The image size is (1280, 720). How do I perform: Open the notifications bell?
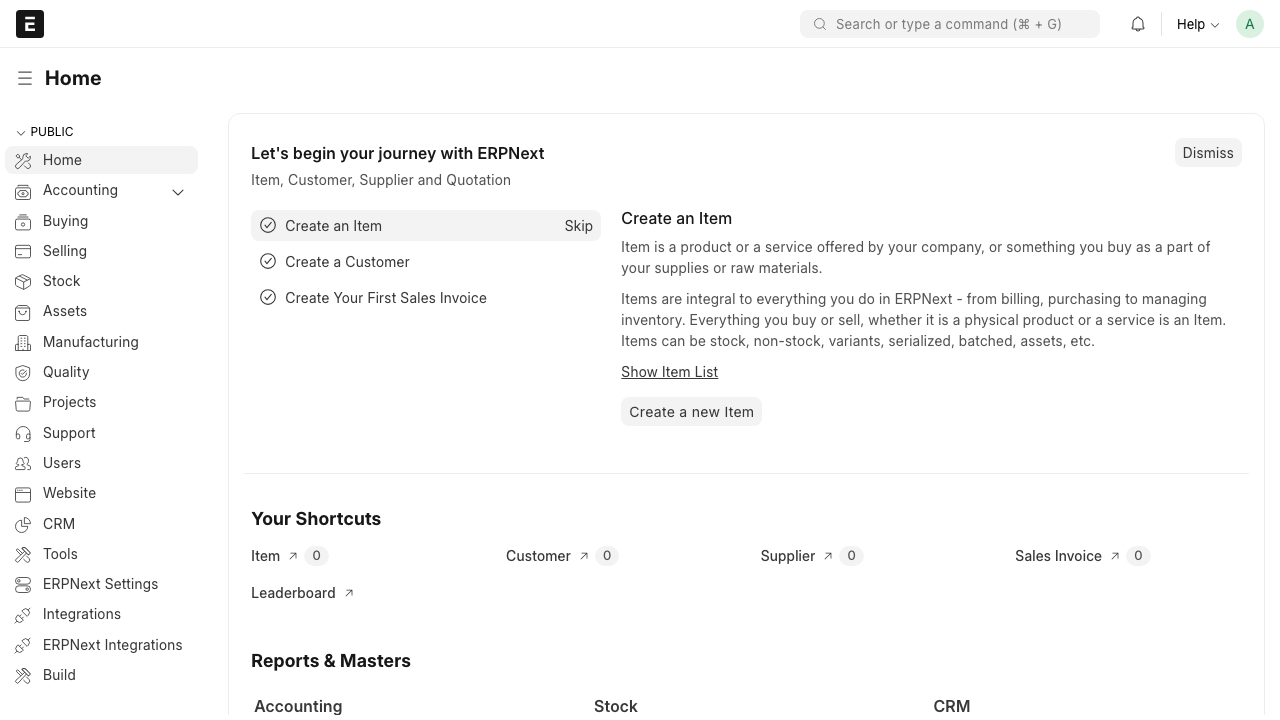tap(1138, 24)
